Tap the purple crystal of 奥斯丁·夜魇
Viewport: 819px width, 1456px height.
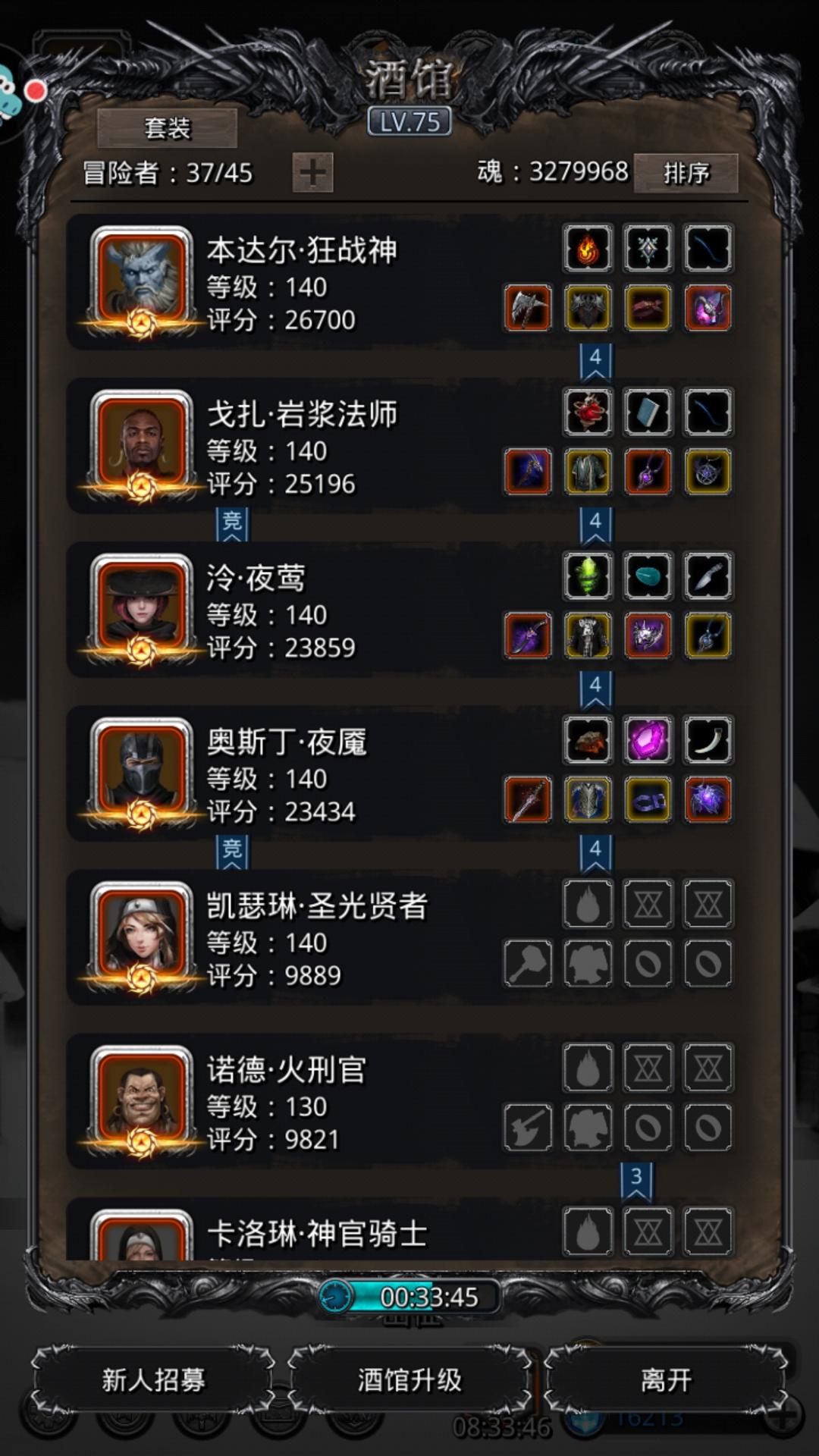tap(648, 739)
